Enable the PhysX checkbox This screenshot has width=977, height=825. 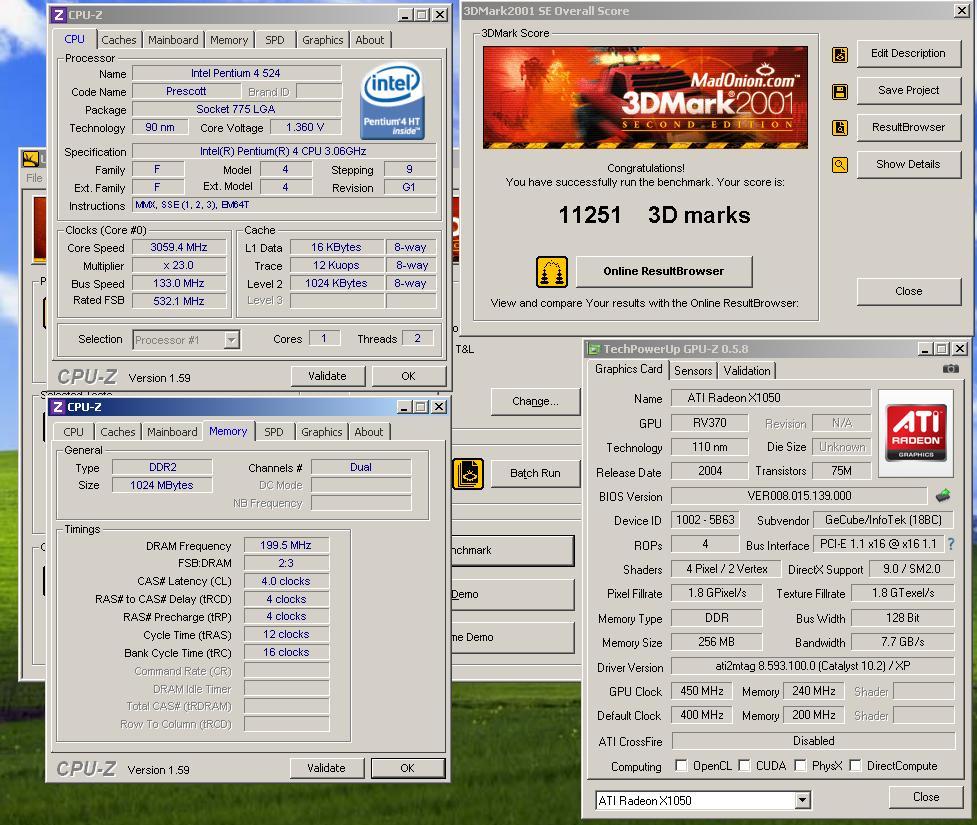[800, 765]
